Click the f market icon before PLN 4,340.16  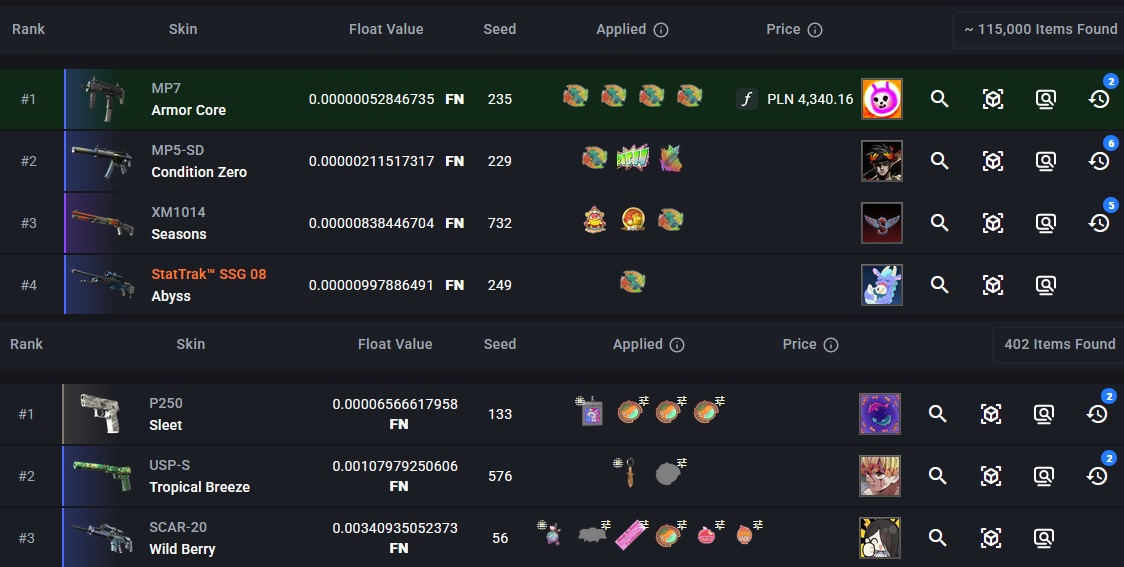point(746,99)
